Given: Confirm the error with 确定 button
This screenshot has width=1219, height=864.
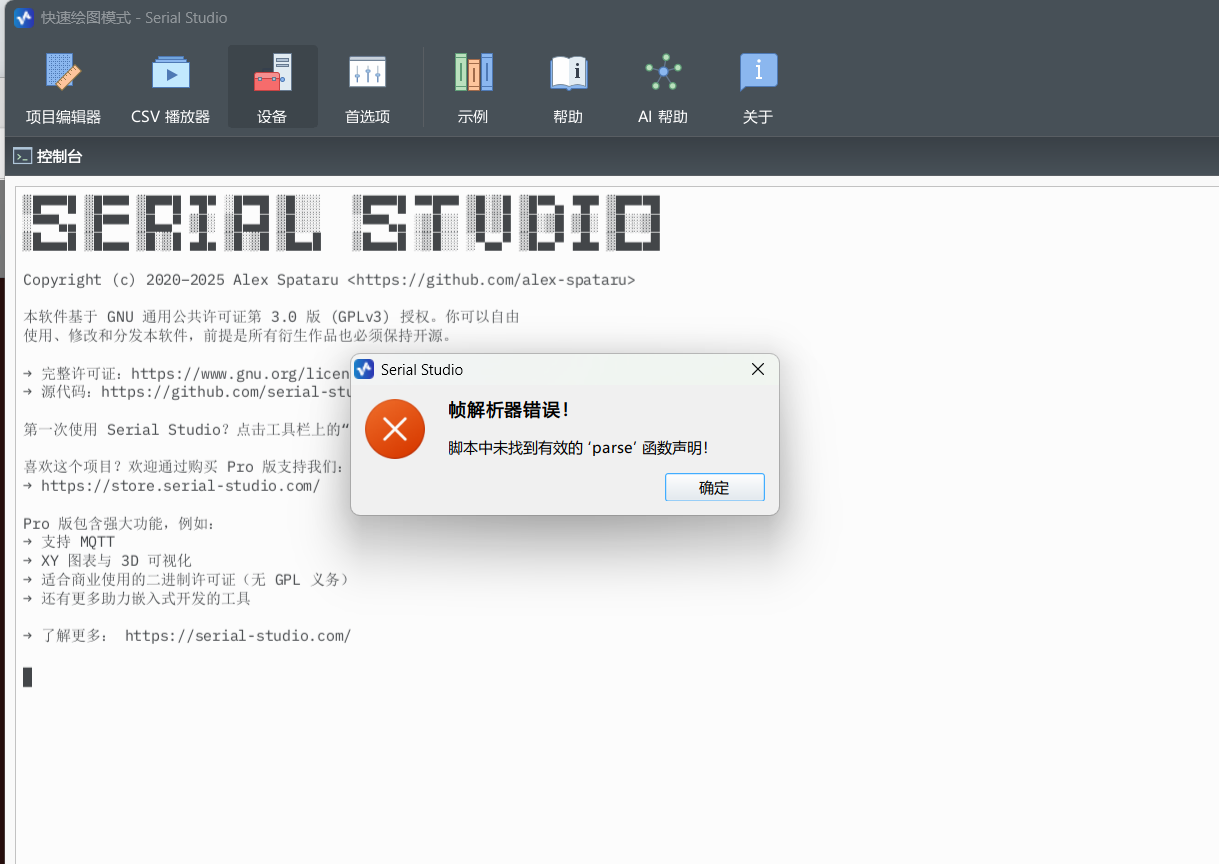Looking at the screenshot, I should coord(714,488).
